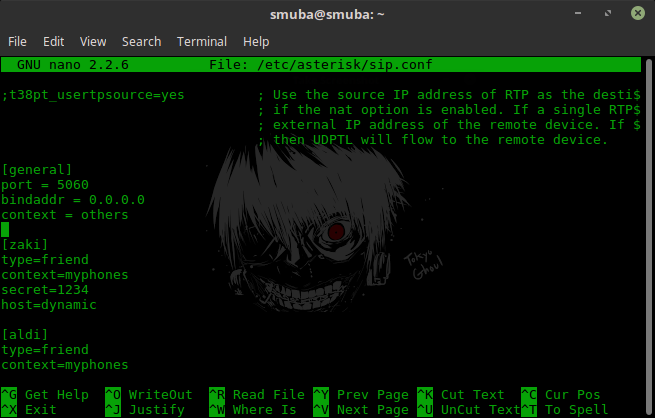Screen dimensions: 655x418
Task: Open the Edit menu
Action: (53, 42)
